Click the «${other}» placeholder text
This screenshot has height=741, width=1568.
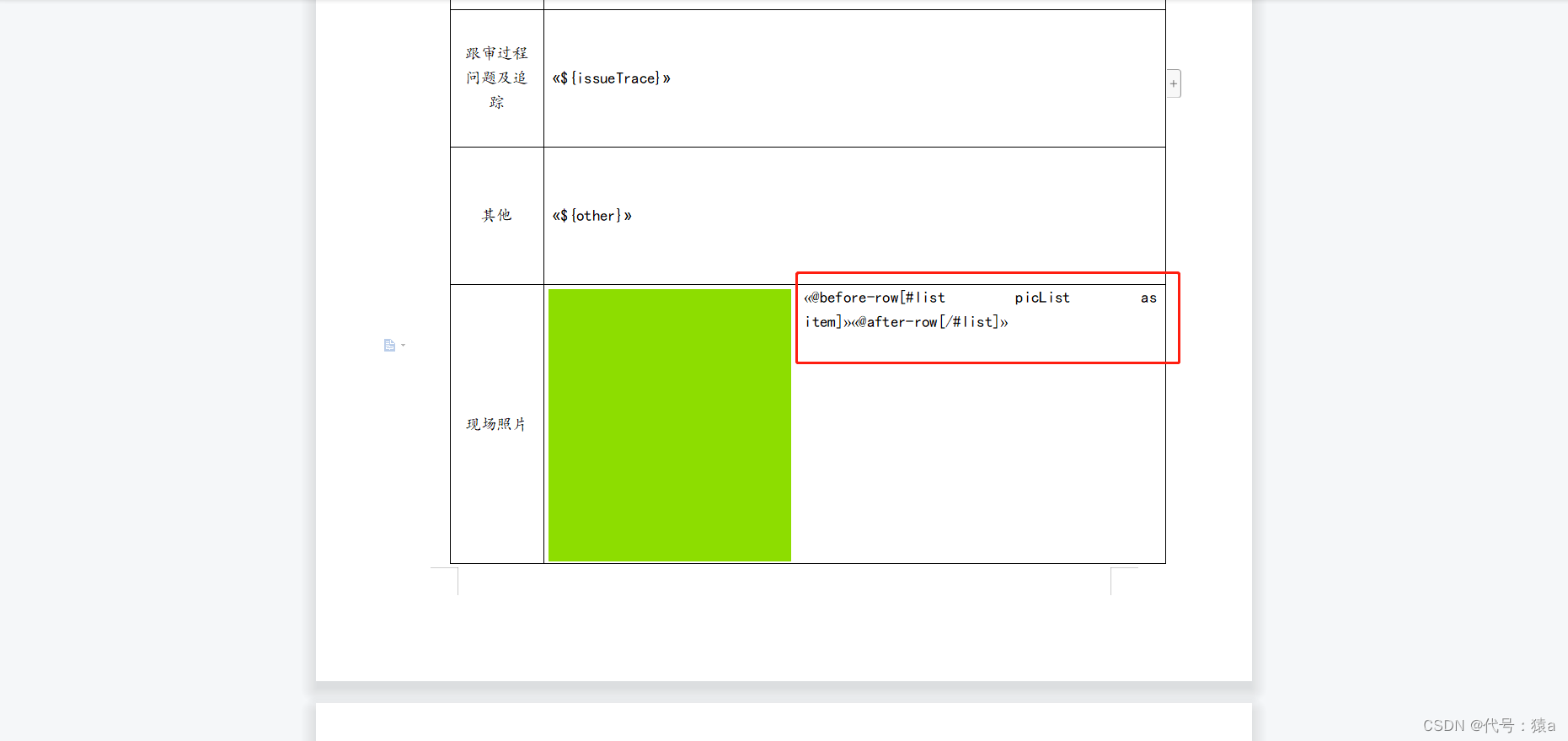592,216
